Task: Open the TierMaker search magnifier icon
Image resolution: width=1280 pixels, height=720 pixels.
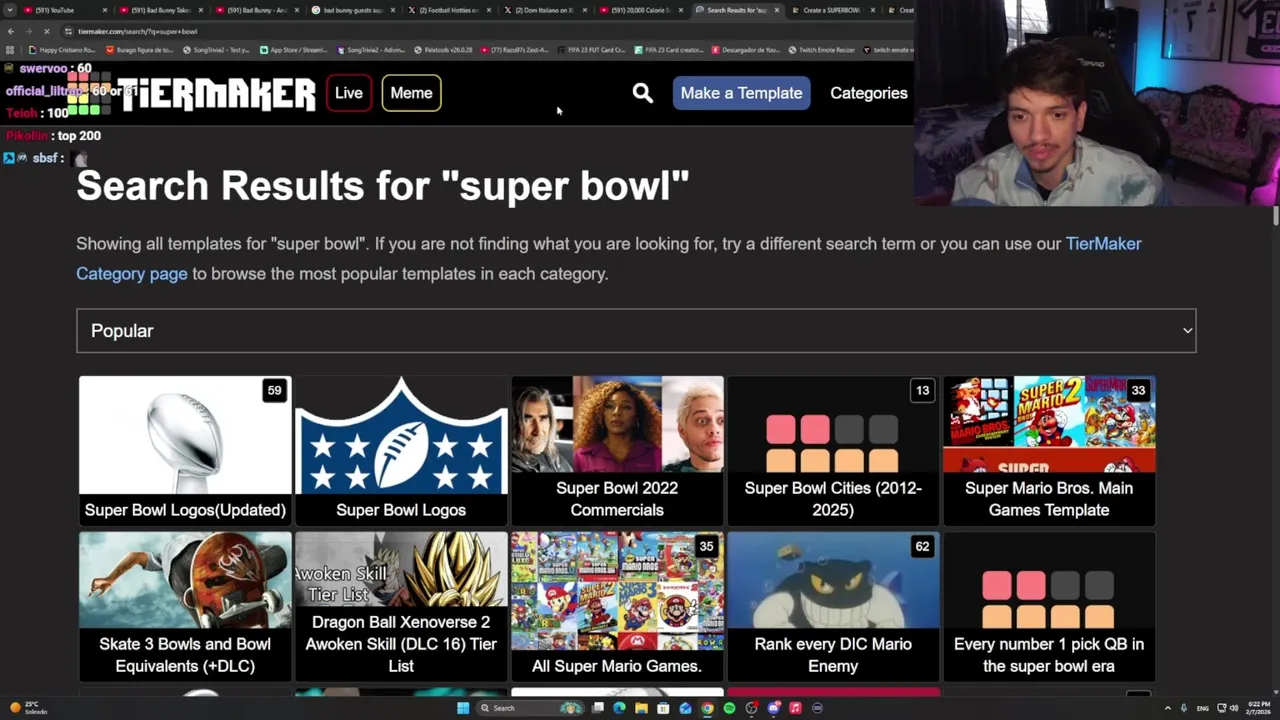Action: (x=642, y=93)
